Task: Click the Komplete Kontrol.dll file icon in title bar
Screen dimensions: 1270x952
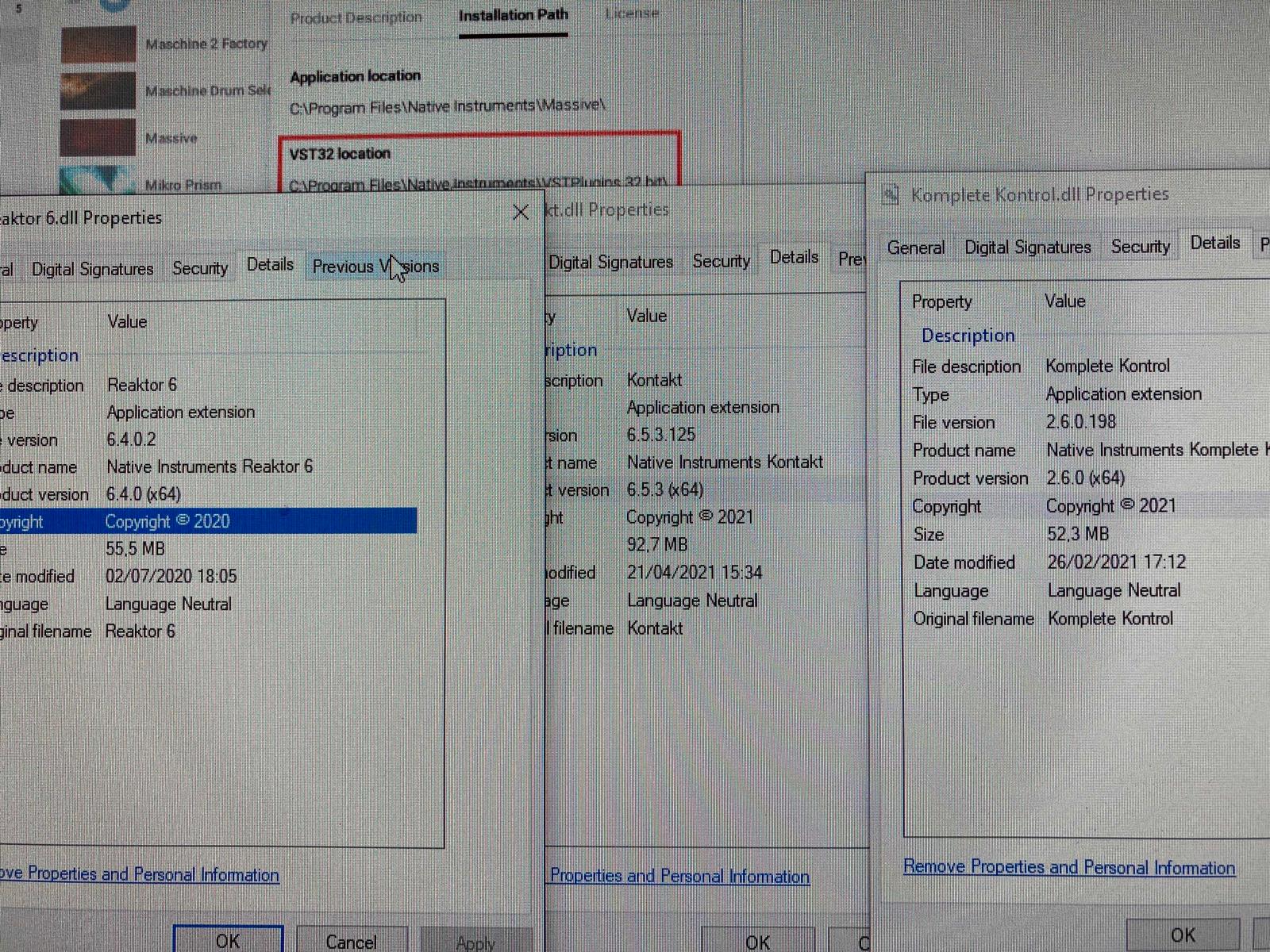Action: click(x=891, y=194)
